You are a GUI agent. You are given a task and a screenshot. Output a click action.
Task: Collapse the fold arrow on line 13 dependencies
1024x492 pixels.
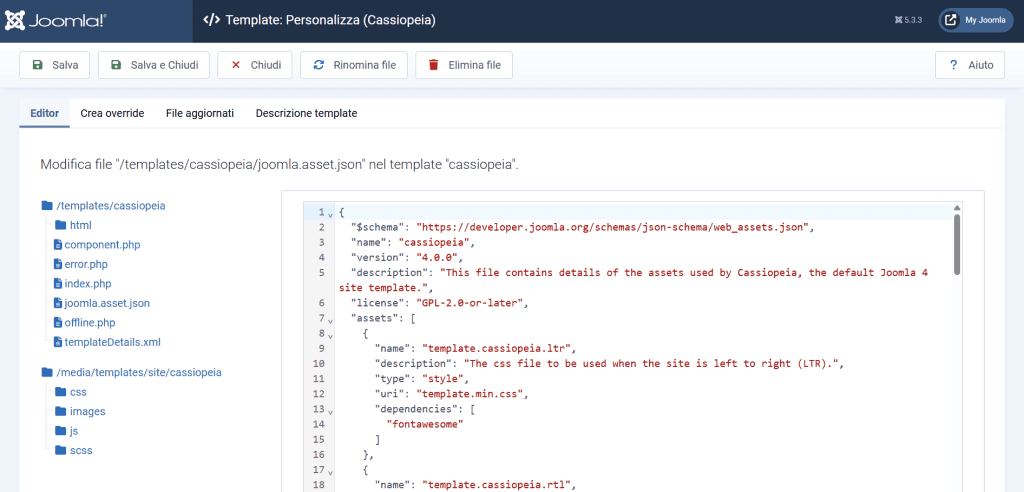point(330,412)
